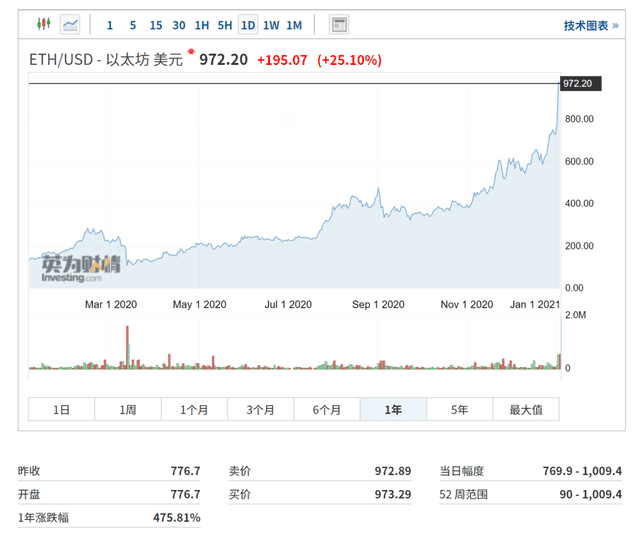
Task: Select the area line chart icon
Action: tap(71, 24)
